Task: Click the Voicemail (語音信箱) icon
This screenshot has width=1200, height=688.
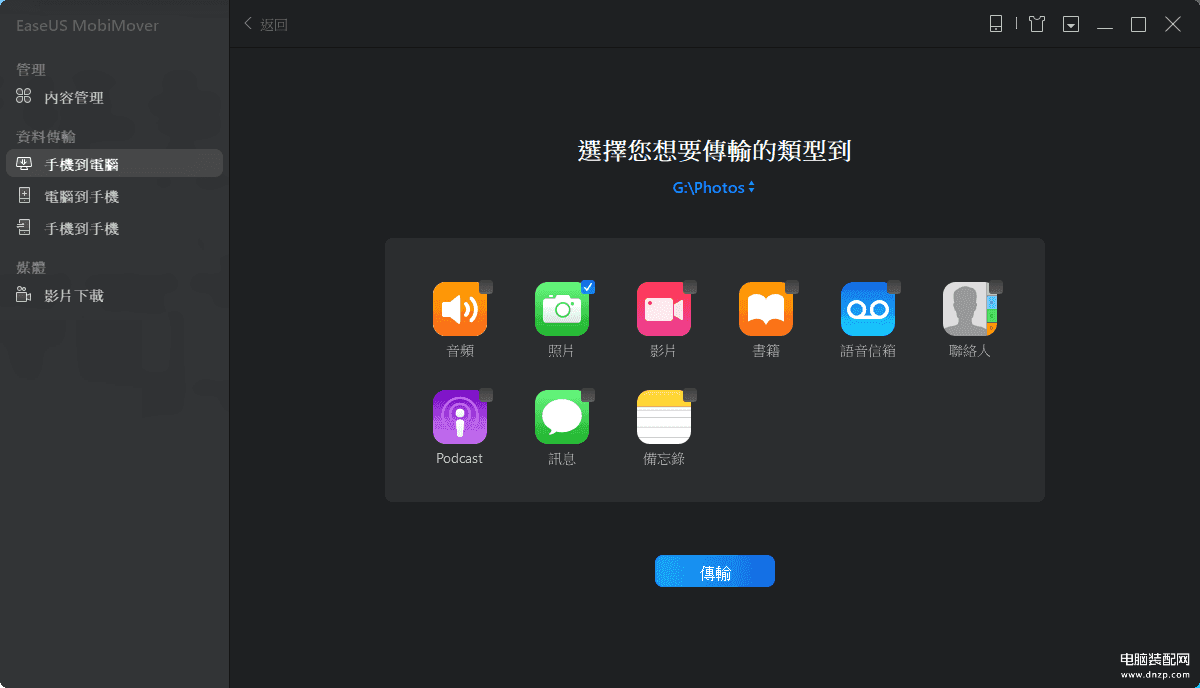Action: coord(868,309)
